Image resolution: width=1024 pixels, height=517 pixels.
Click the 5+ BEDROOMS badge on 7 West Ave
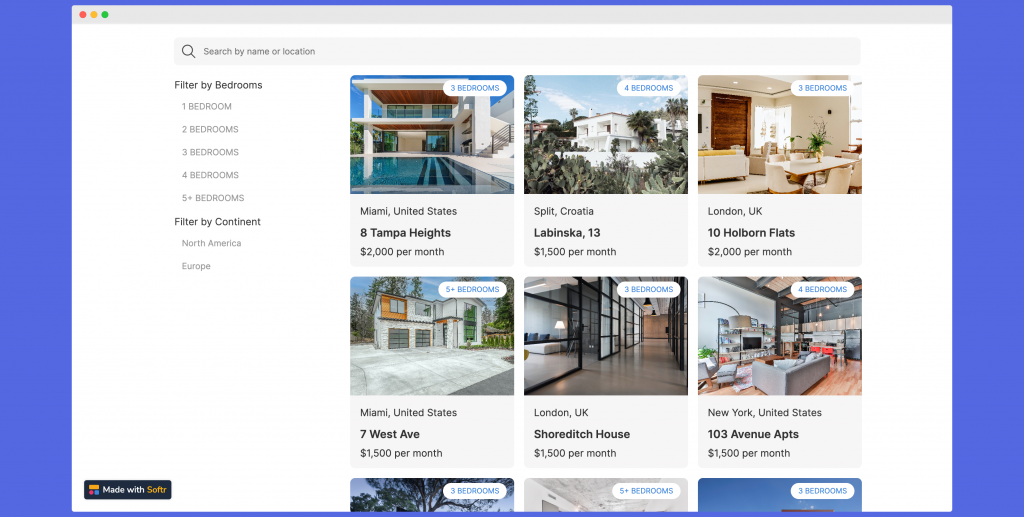(472, 289)
